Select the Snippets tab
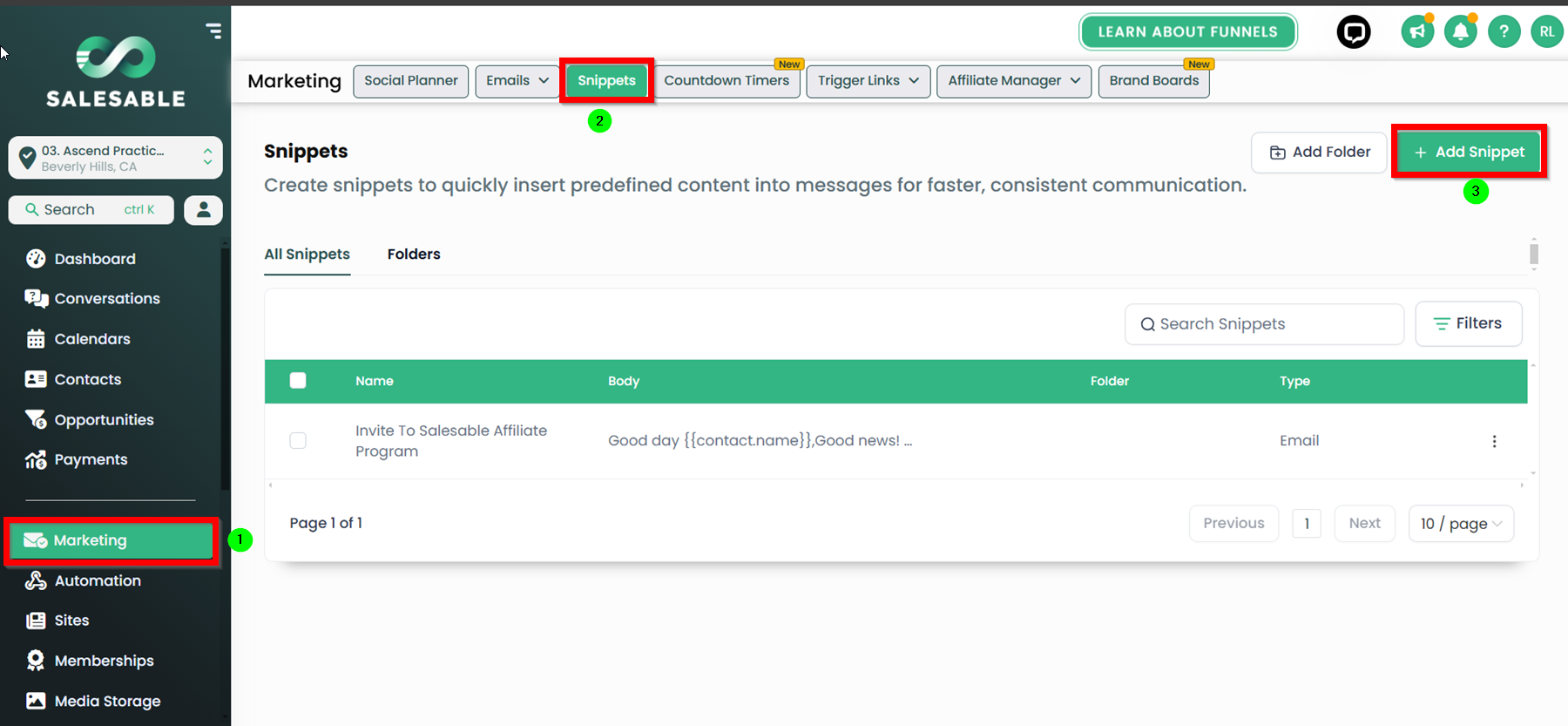The width and height of the screenshot is (1568, 726). click(x=607, y=81)
